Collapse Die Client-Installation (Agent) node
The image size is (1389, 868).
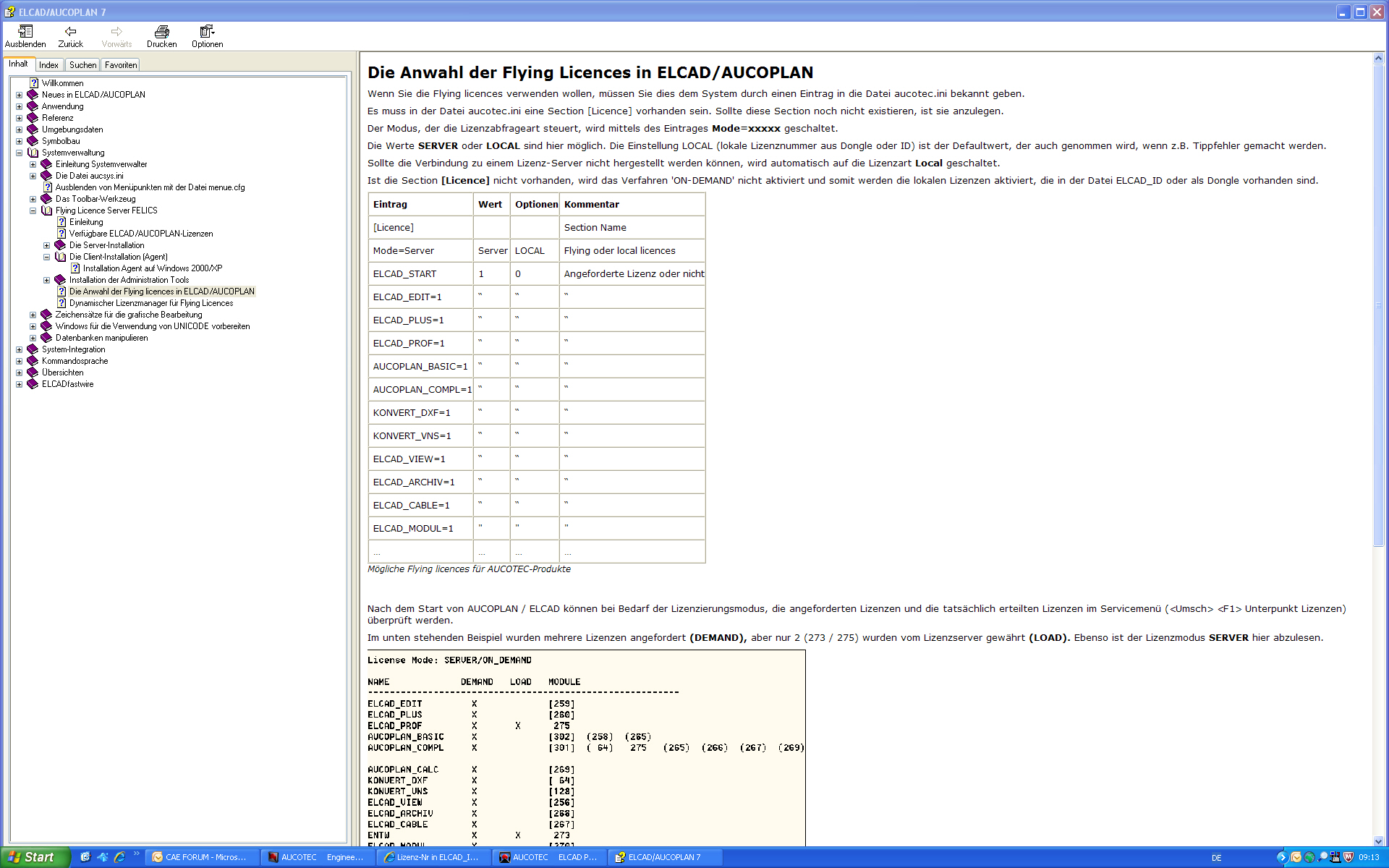pos(47,257)
